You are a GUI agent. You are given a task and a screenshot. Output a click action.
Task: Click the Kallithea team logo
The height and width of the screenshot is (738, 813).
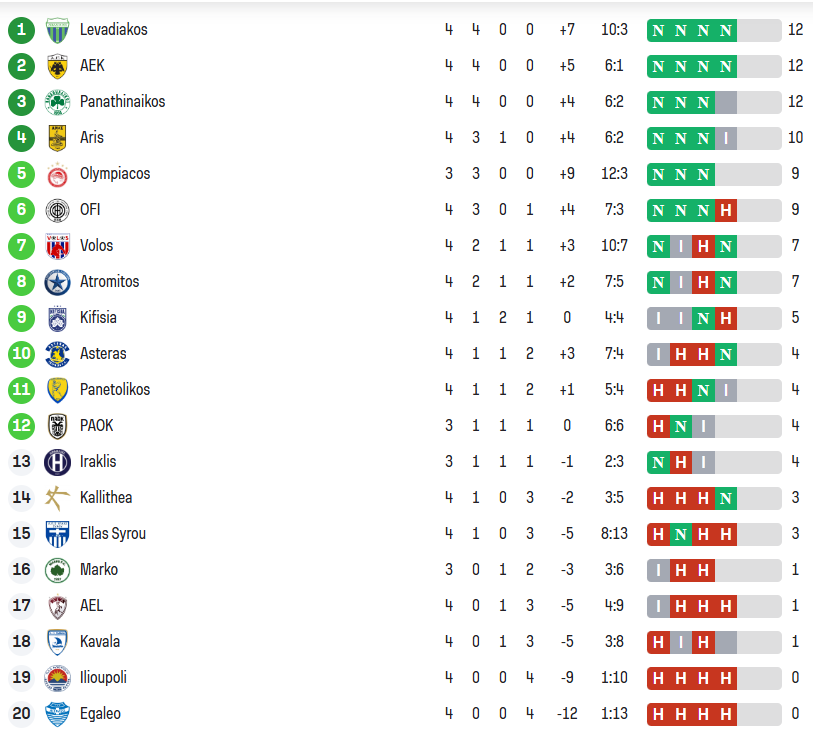tap(57, 498)
